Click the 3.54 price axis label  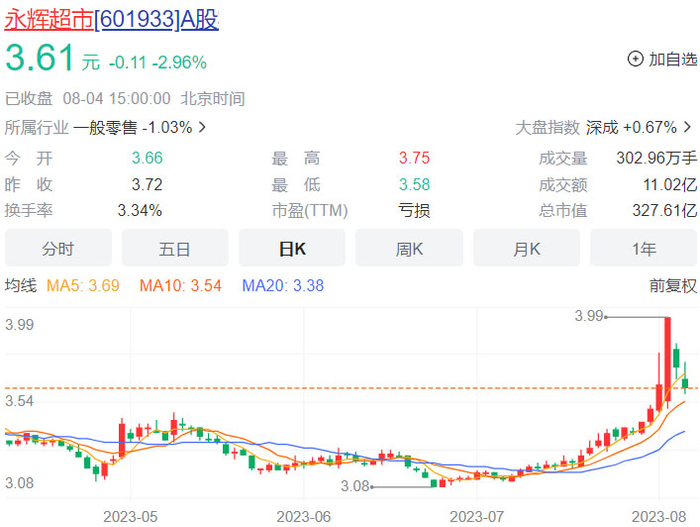[19, 401]
